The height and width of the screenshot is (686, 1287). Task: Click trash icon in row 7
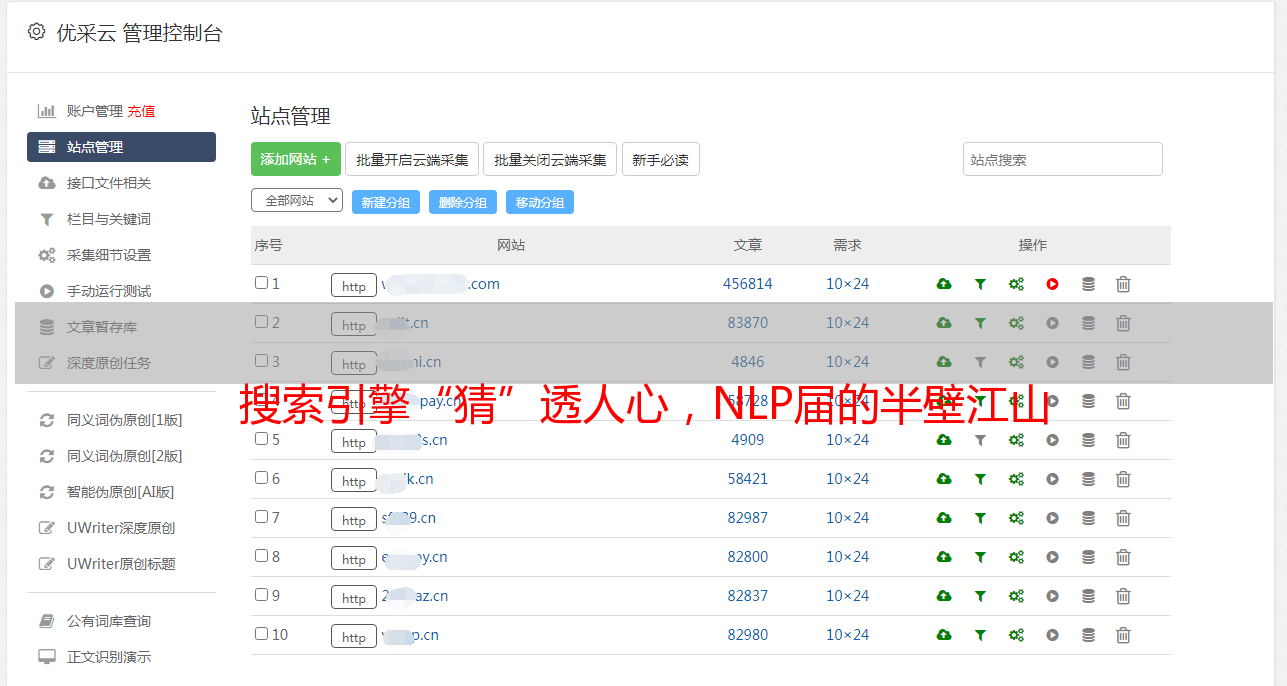[x=1123, y=518]
